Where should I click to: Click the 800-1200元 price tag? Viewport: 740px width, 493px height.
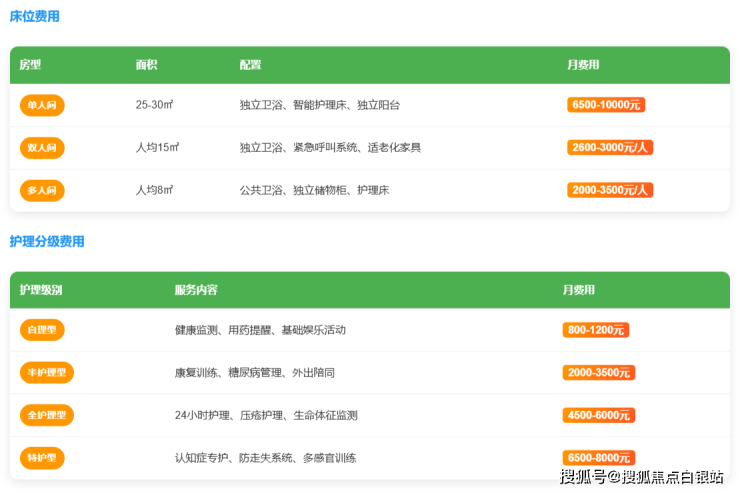pos(596,330)
